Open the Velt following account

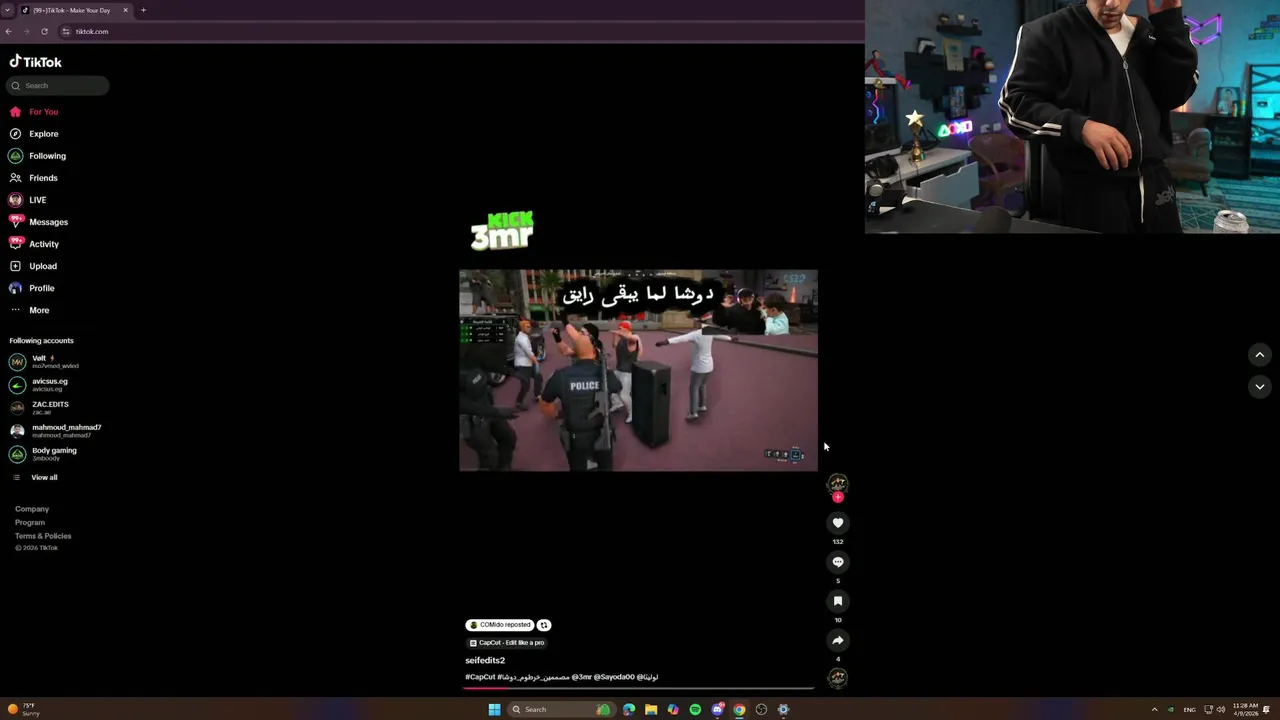tap(45, 362)
